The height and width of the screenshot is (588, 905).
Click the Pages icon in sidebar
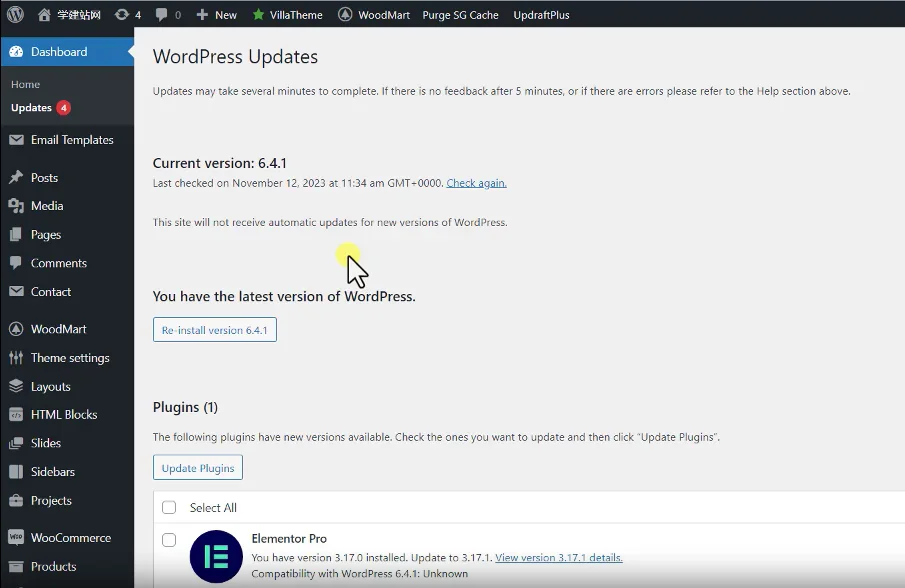(16, 234)
